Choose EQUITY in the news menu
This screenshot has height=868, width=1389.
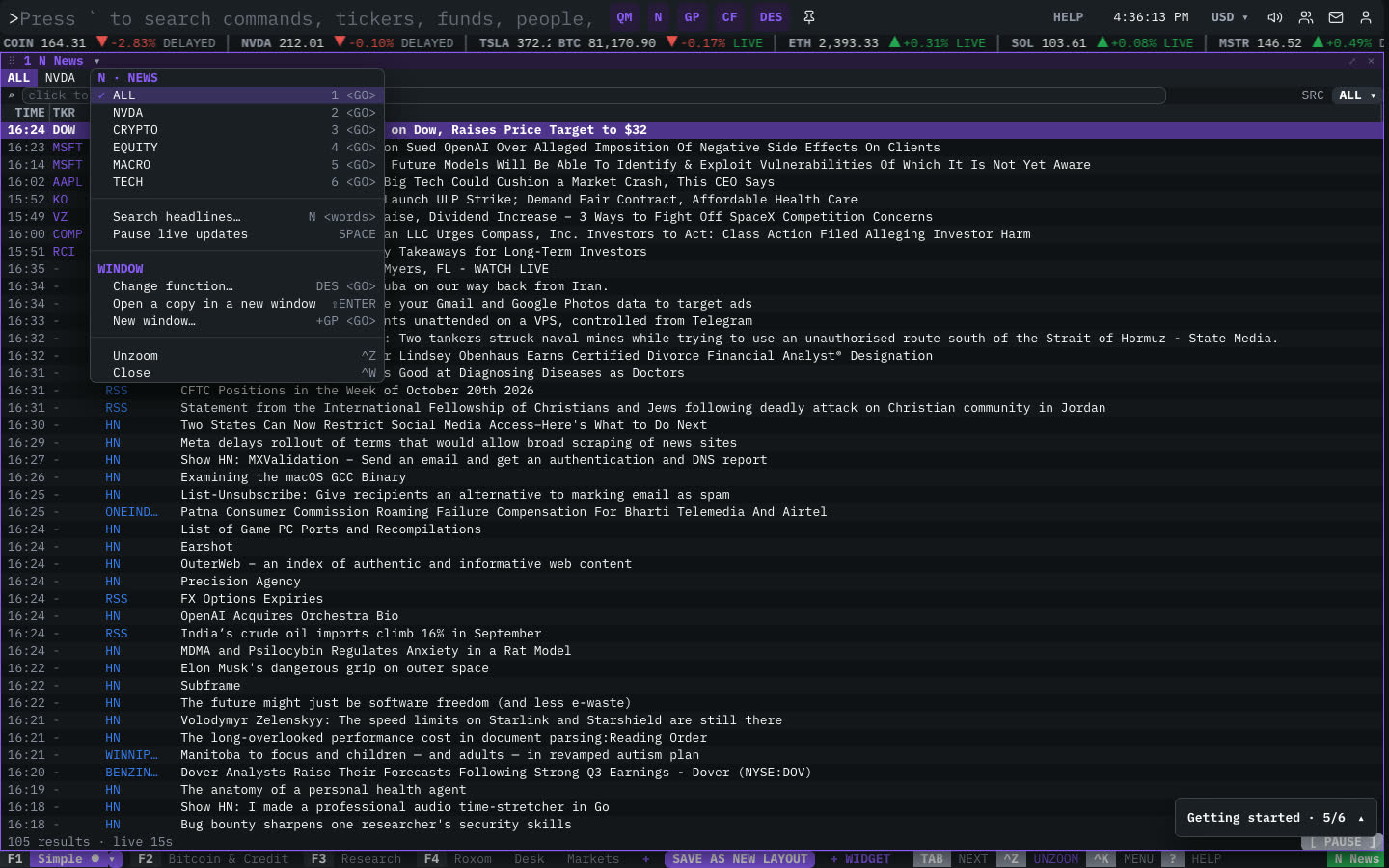pyautogui.click(x=237, y=148)
